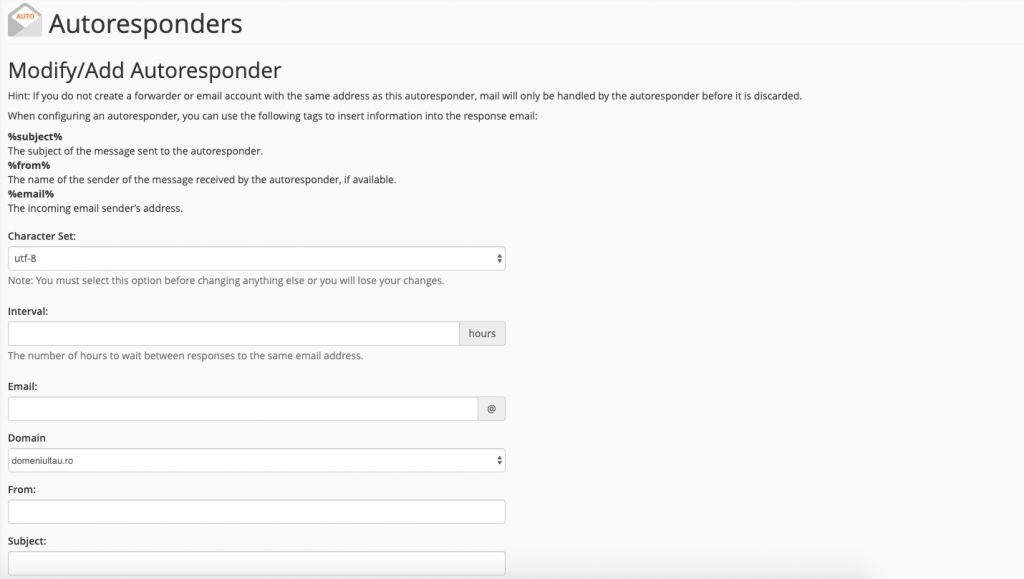Focus the From input field

click(x=257, y=512)
